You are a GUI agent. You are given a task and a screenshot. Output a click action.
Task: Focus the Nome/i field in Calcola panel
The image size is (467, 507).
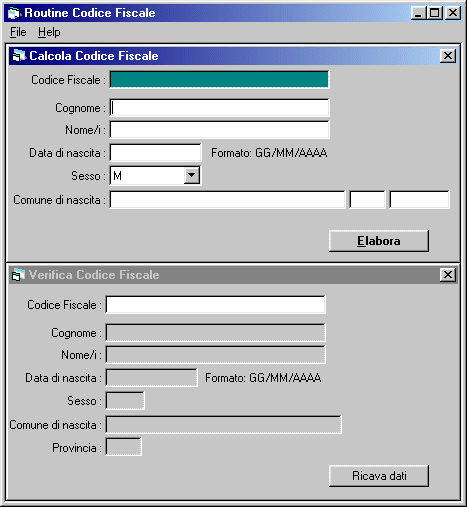pos(219,130)
